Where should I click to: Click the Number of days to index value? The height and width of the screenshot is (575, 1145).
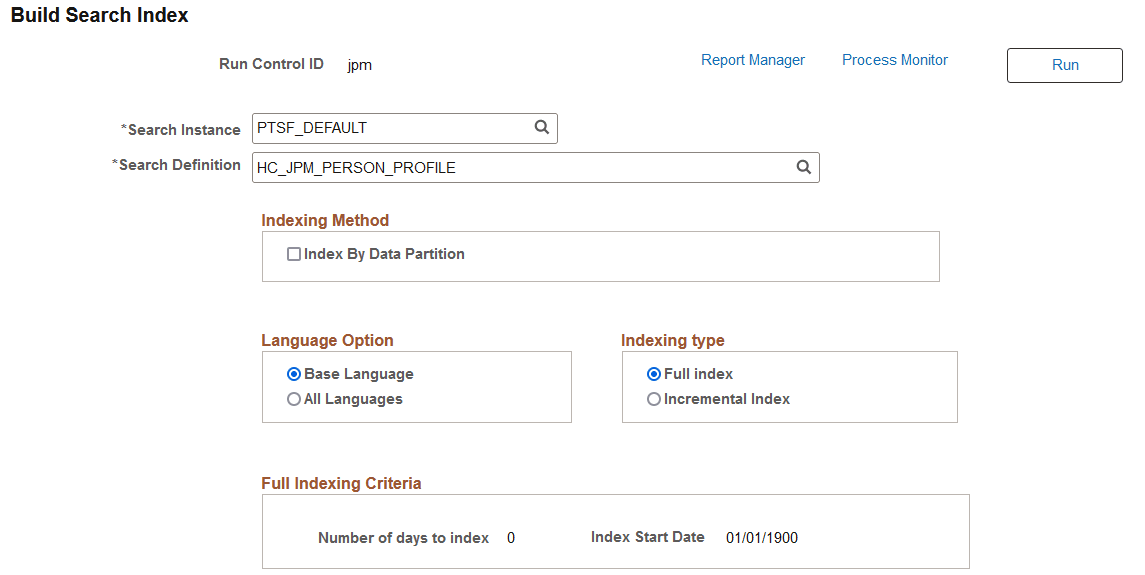[511, 538]
